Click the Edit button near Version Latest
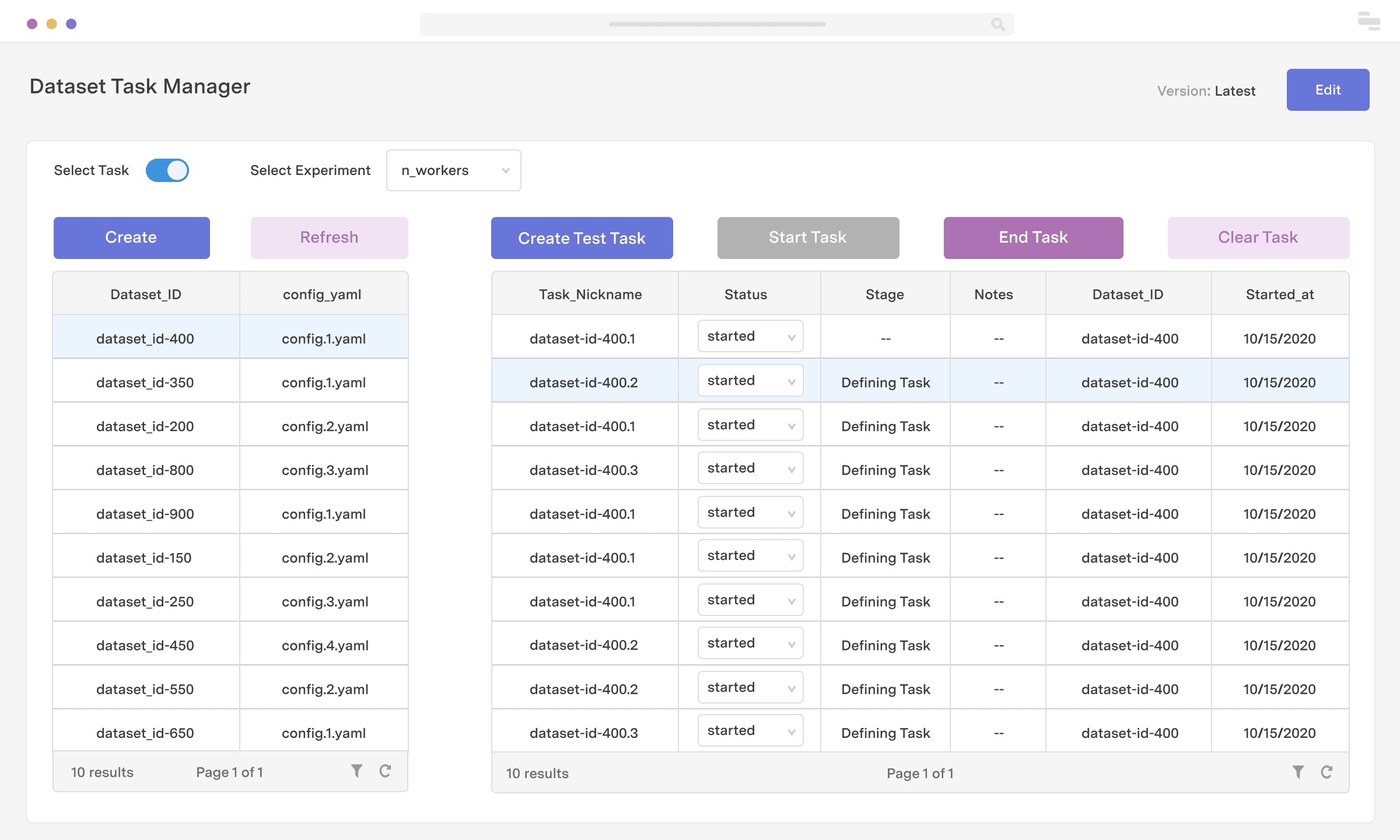1400x840 pixels. (x=1328, y=89)
